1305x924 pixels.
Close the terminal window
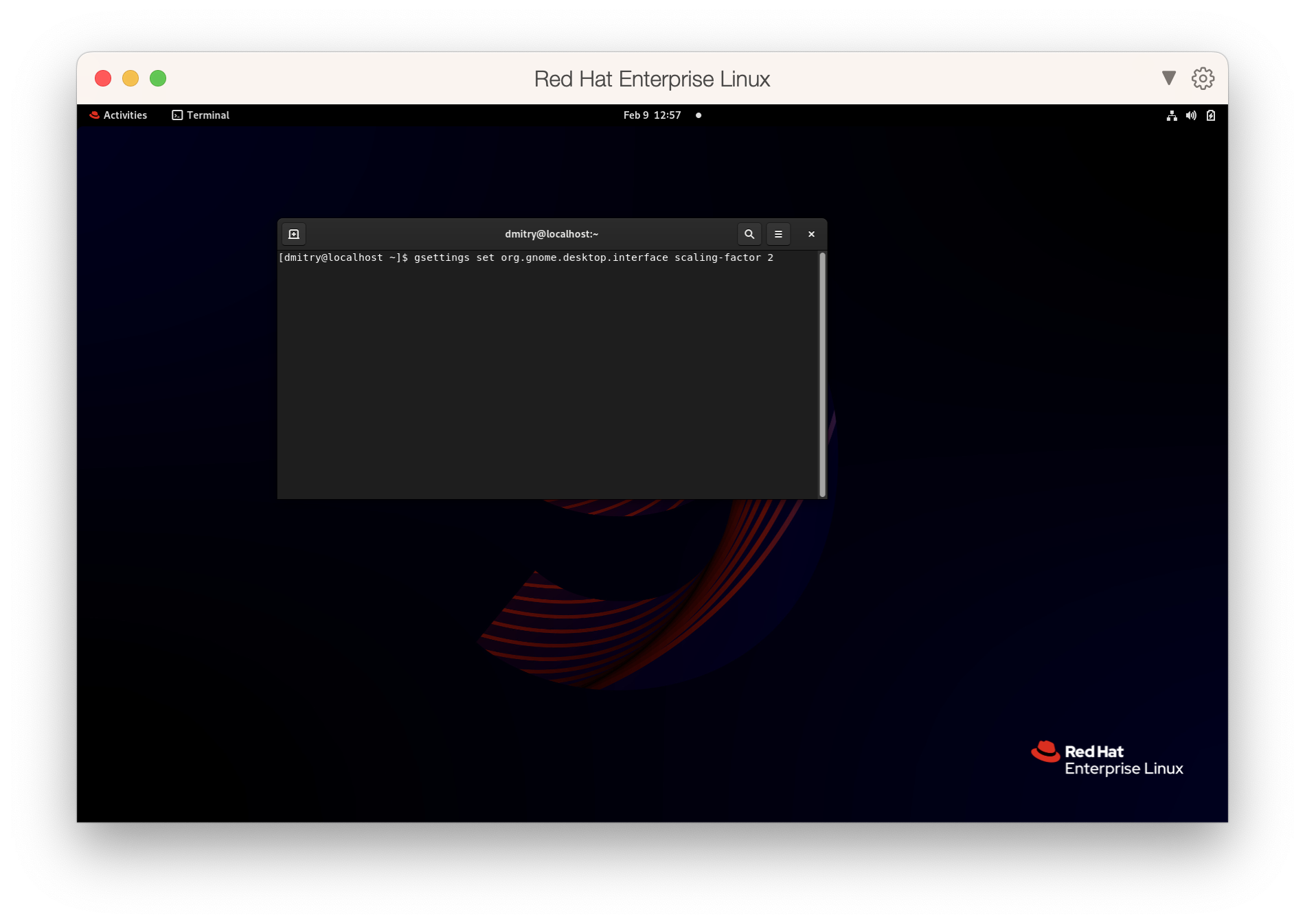coord(811,234)
